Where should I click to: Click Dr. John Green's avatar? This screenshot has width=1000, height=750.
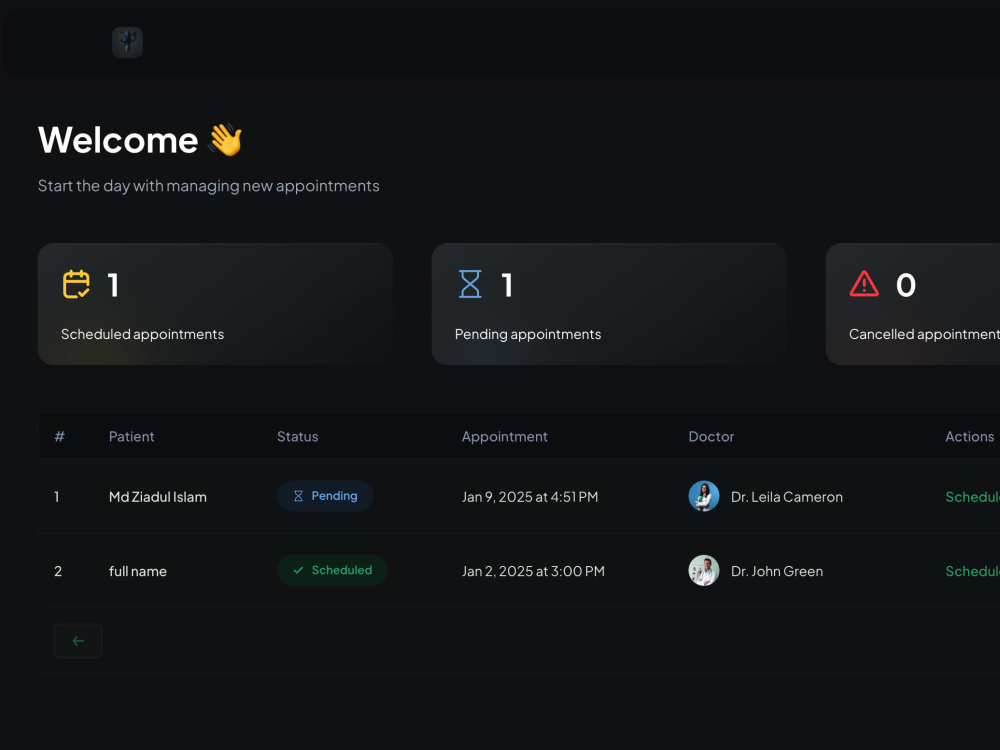pyautogui.click(x=703, y=570)
